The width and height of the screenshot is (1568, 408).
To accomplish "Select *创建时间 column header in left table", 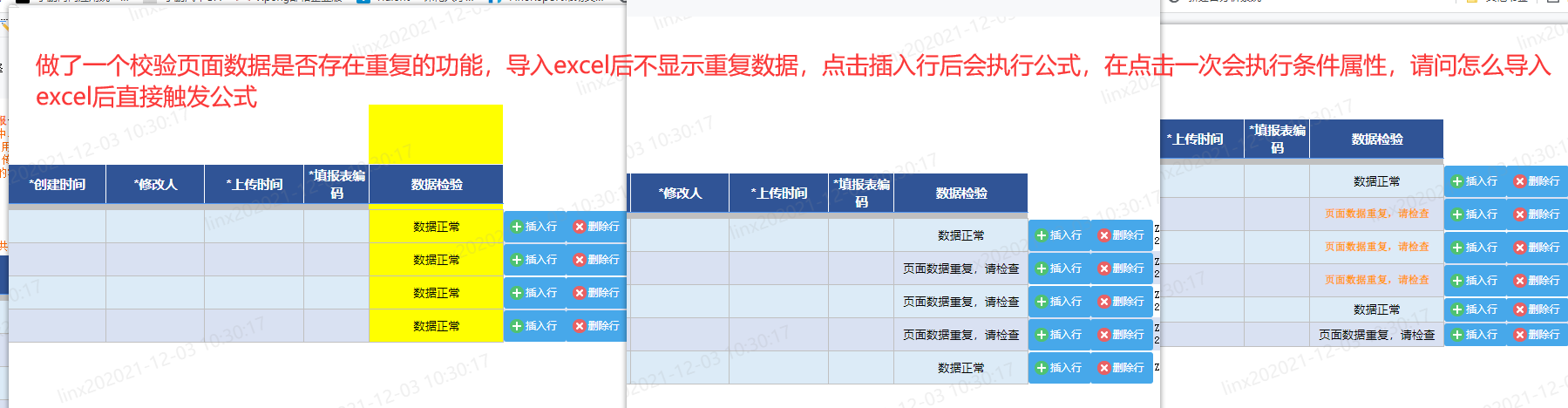I will pos(58,185).
